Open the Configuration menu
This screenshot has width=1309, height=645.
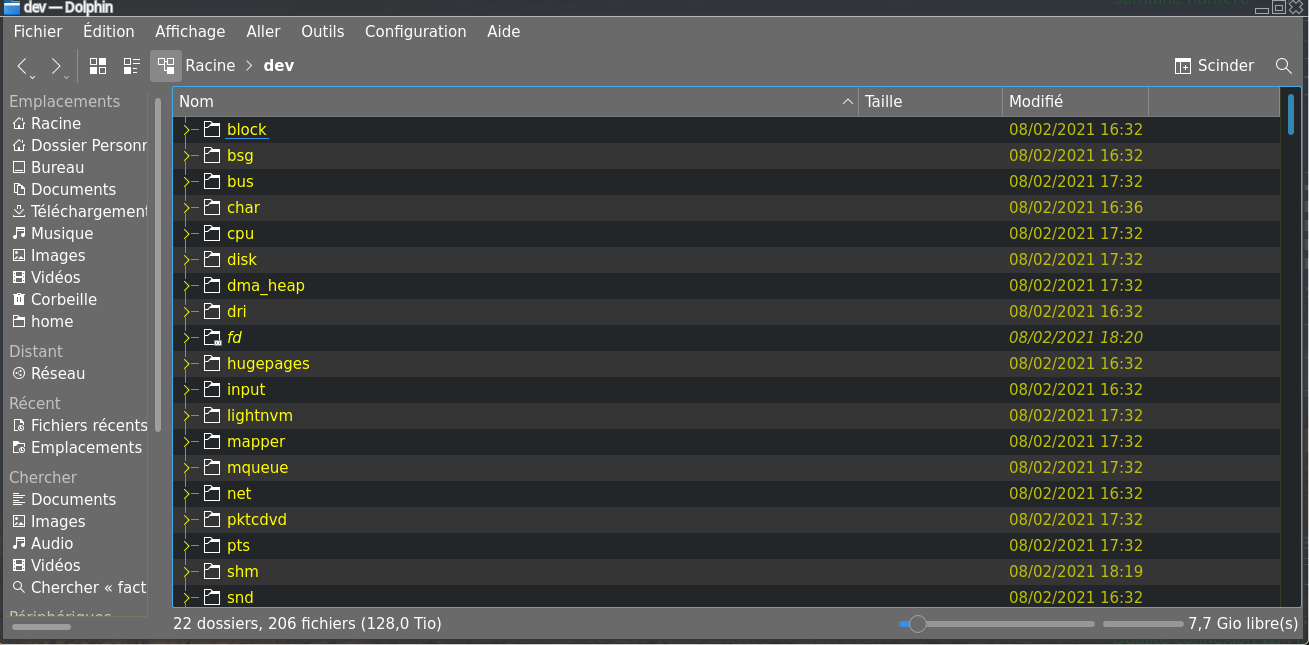point(416,32)
